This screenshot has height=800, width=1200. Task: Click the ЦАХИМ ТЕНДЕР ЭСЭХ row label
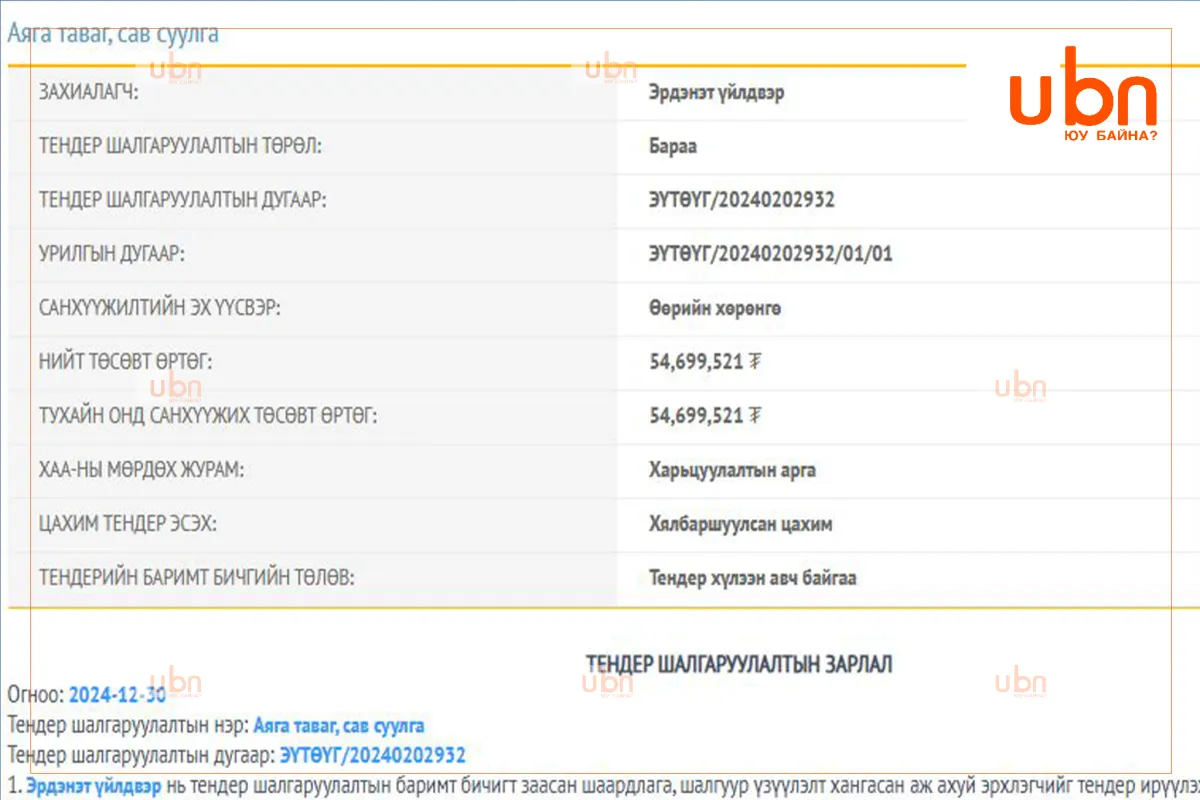click(x=127, y=524)
